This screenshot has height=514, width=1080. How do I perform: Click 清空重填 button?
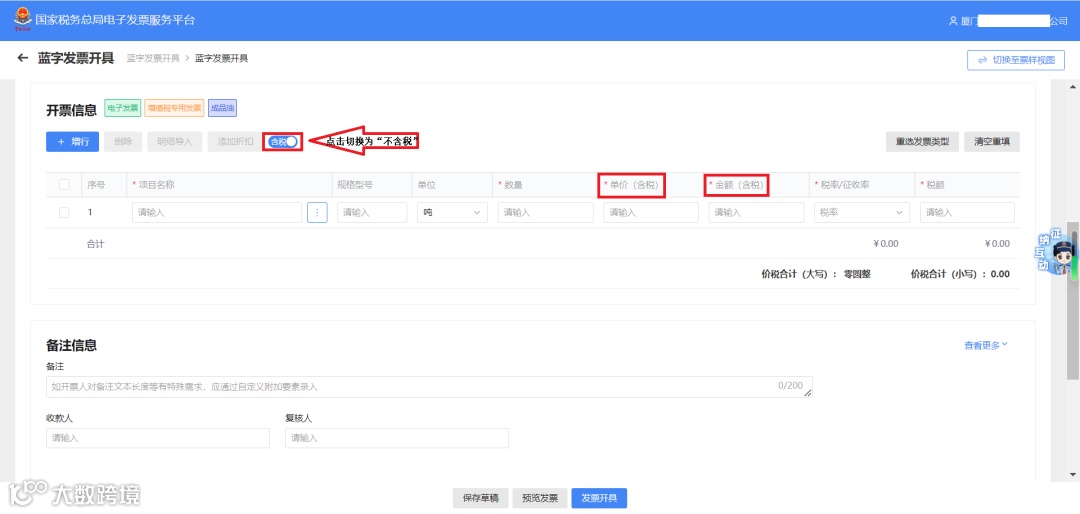tap(992, 142)
